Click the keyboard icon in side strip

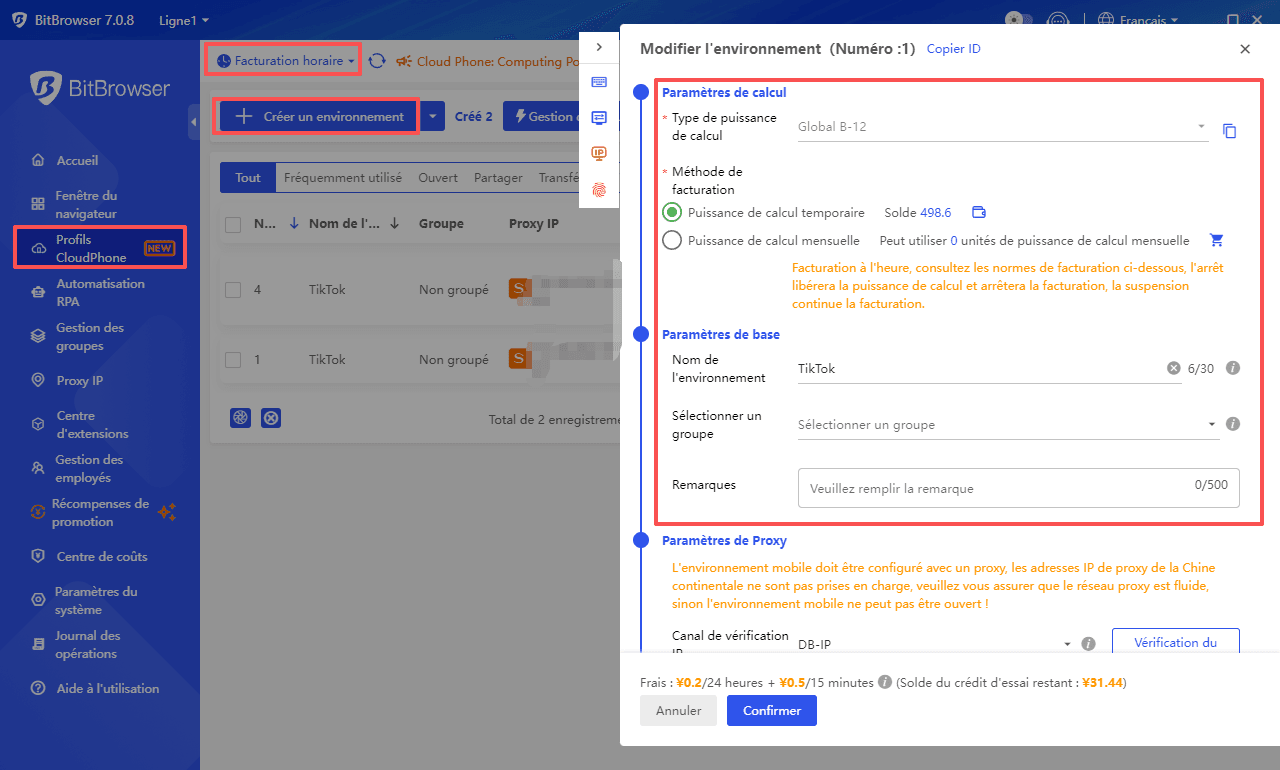pyautogui.click(x=599, y=82)
